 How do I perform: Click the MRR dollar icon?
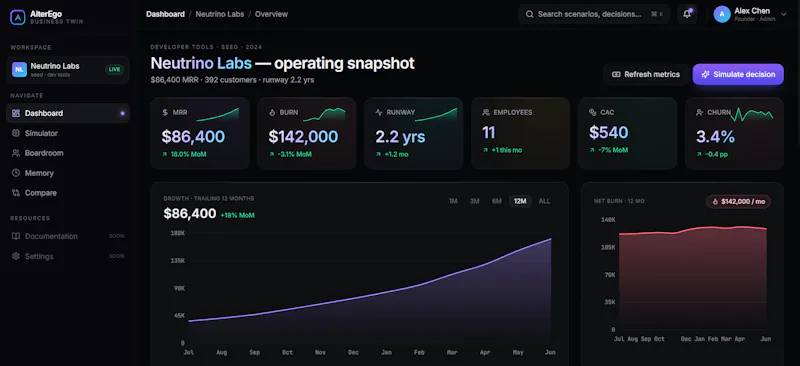pos(165,112)
